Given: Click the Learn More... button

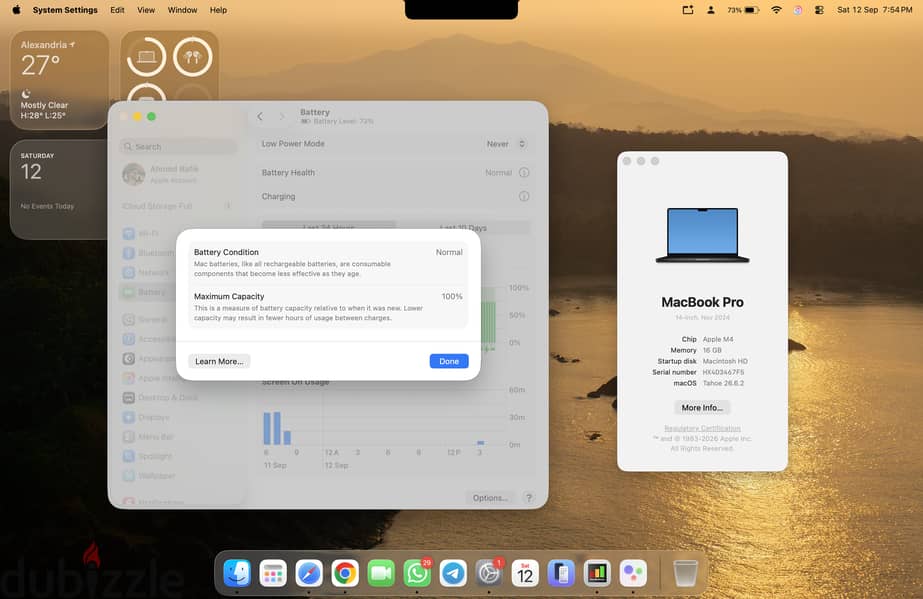Looking at the screenshot, I should 219,361.
